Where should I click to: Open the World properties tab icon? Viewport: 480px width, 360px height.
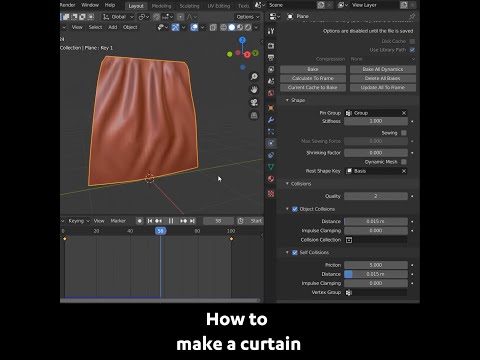pos(271,93)
